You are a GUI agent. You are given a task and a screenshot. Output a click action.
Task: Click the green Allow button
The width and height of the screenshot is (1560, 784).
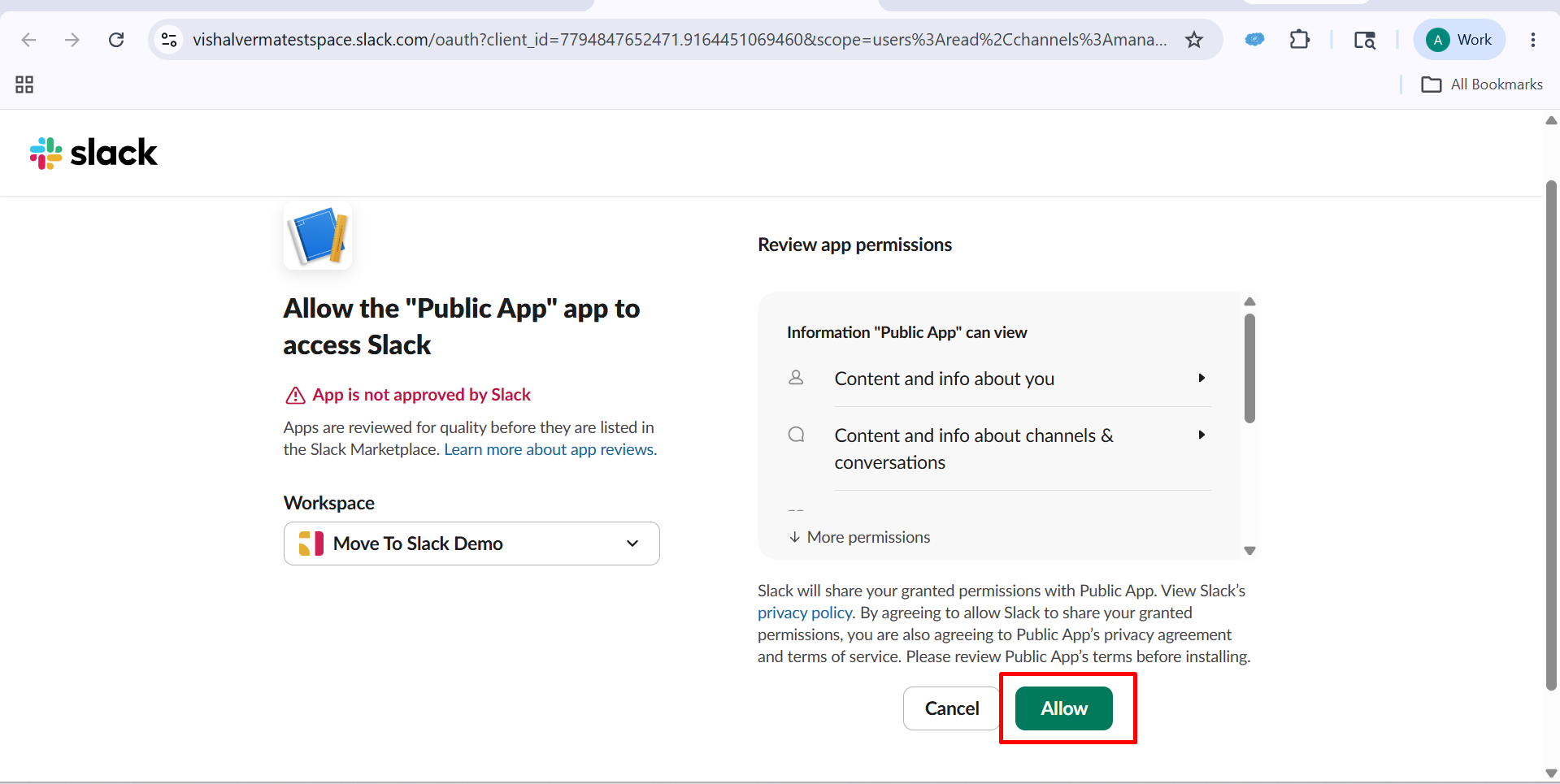(x=1064, y=708)
